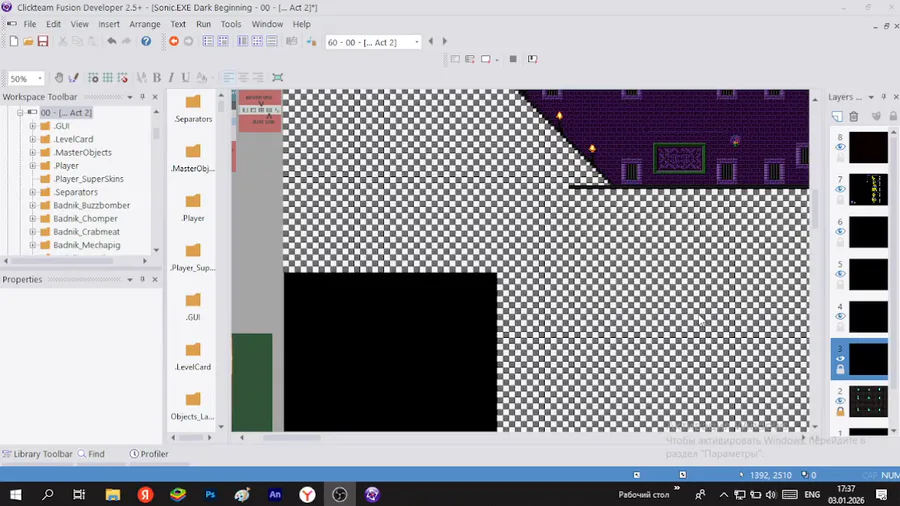Open File Explorer from the taskbar
This screenshot has width=900, height=506.
coord(112,494)
